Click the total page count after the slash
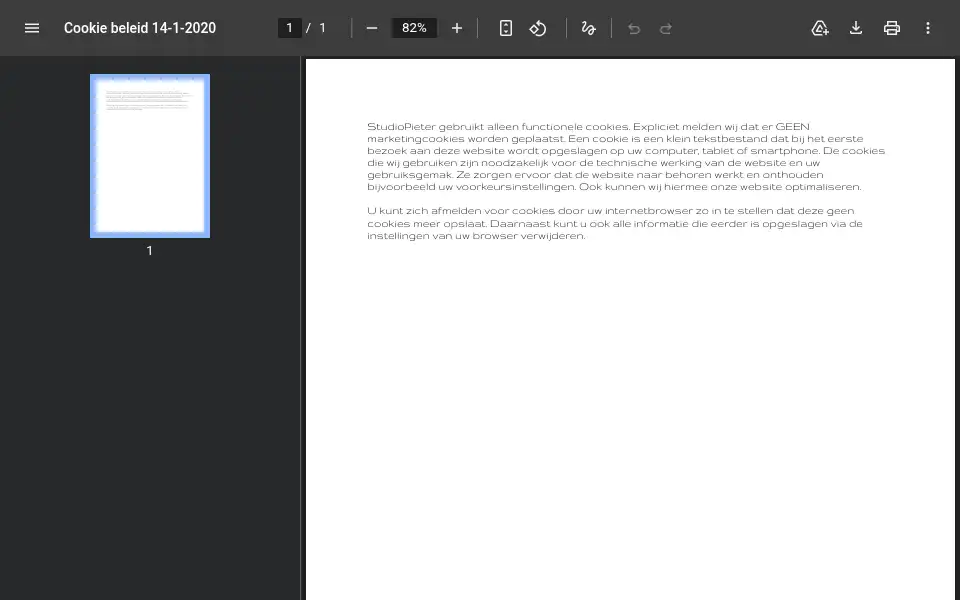Image resolution: width=960 pixels, height=600 pixels. tap(323, 28)
